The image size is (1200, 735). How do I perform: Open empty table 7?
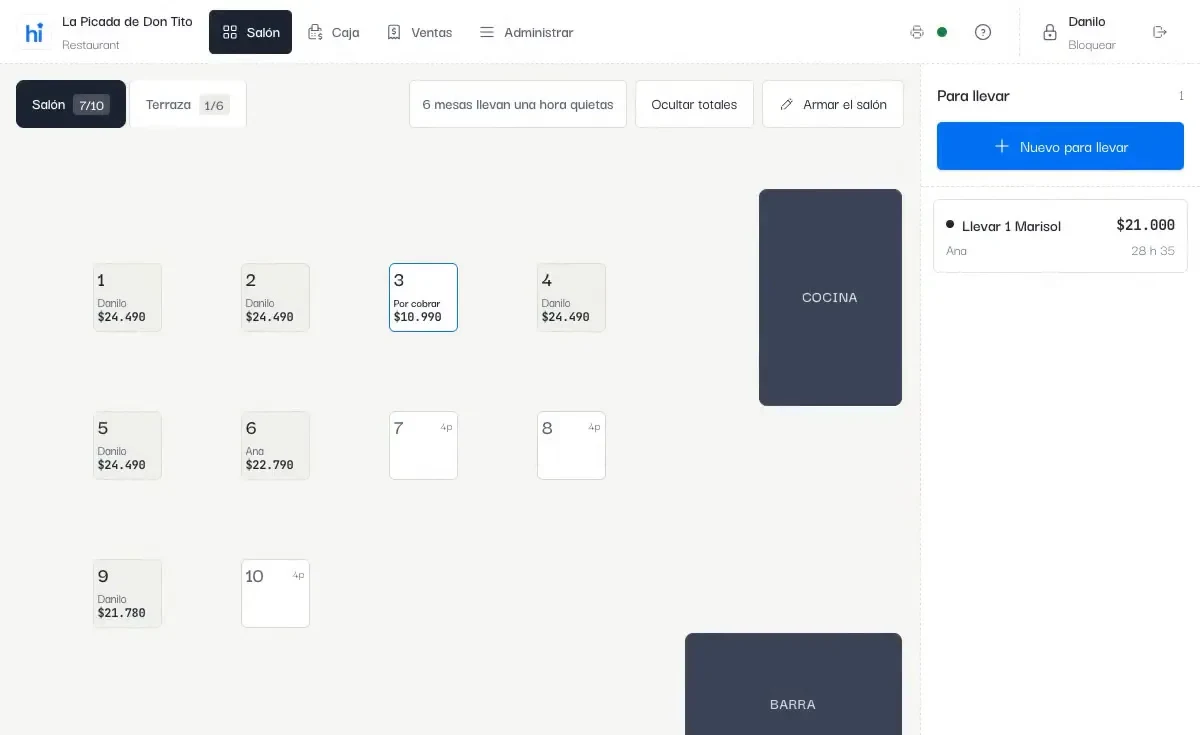[423, 445]
